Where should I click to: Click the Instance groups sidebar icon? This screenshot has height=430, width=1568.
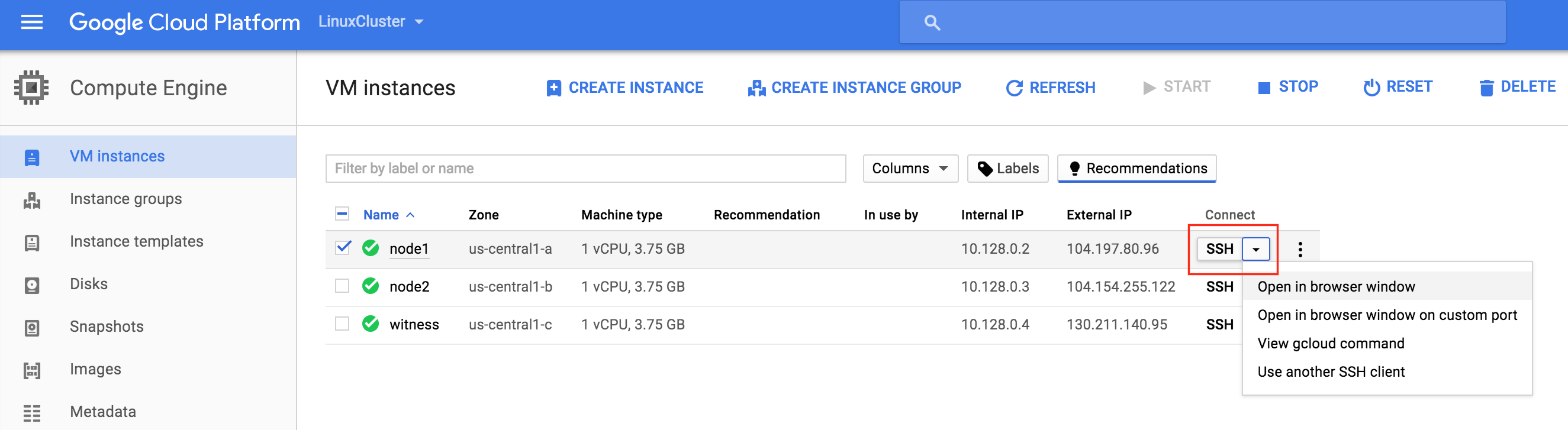(x=31, y=200)
